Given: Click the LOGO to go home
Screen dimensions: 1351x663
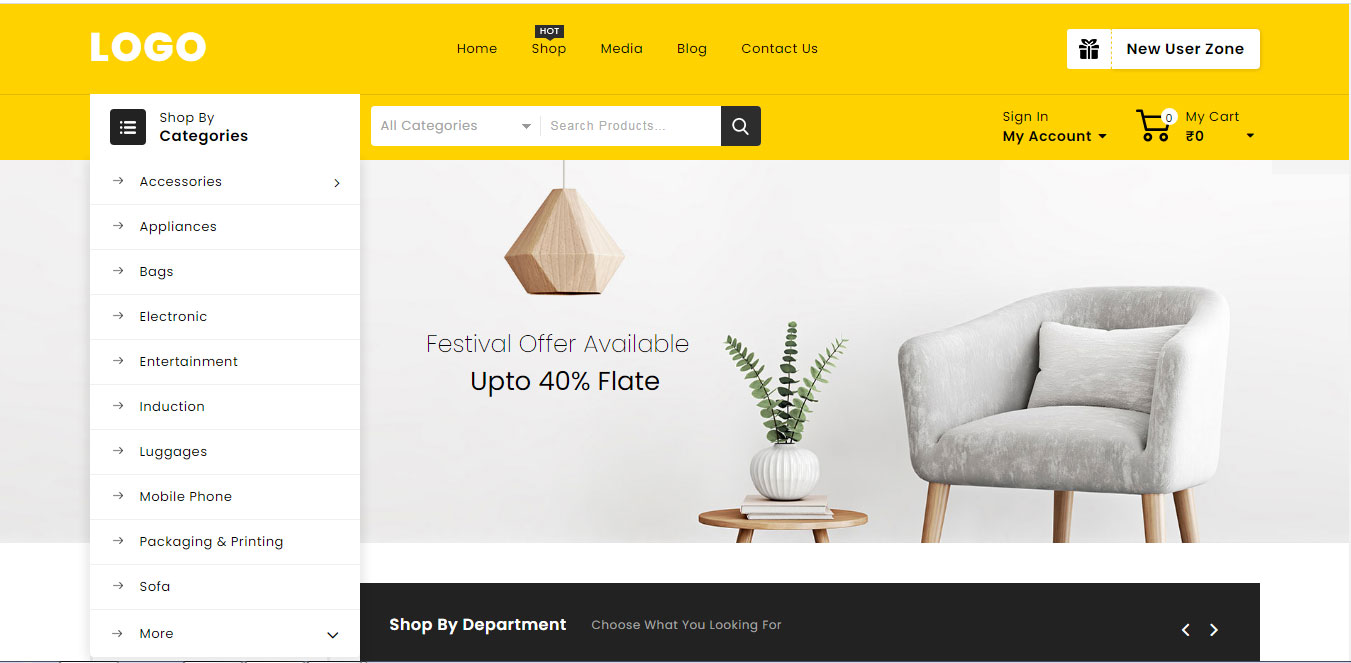Looking at the screenshot, I should tap(148, 47).
